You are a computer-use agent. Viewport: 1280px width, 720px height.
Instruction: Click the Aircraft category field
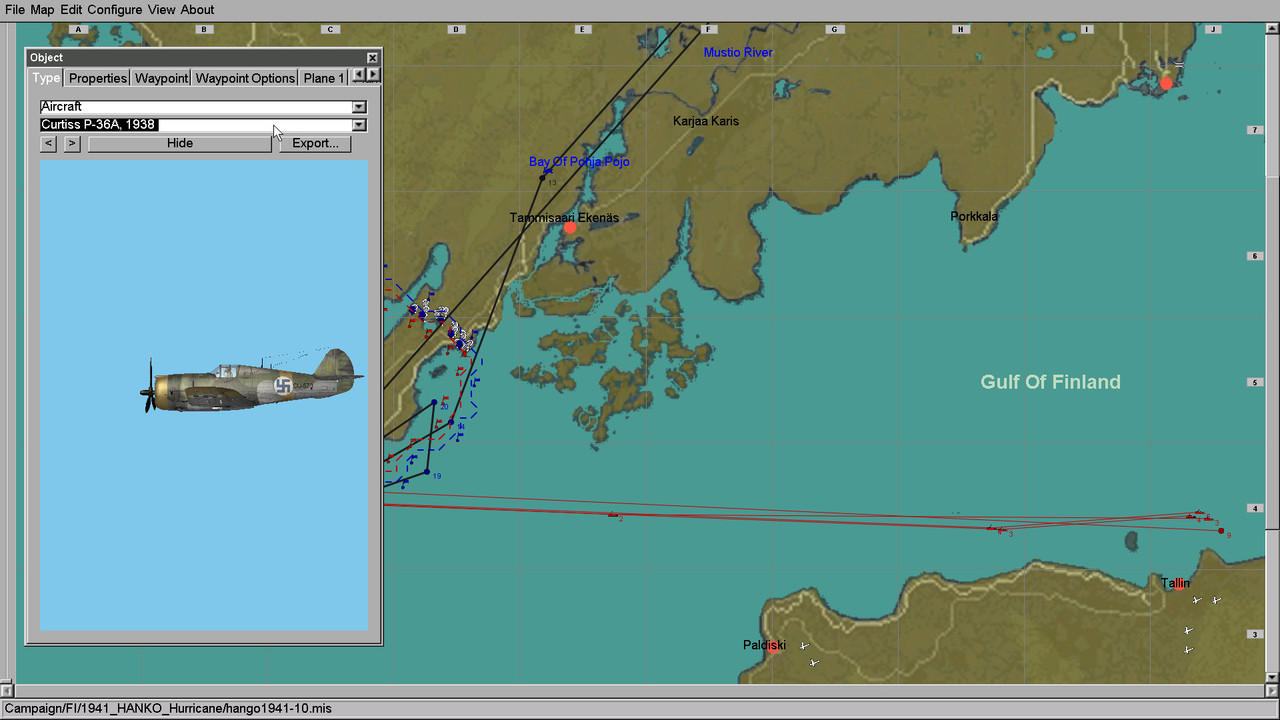click(x=196, y=107)
